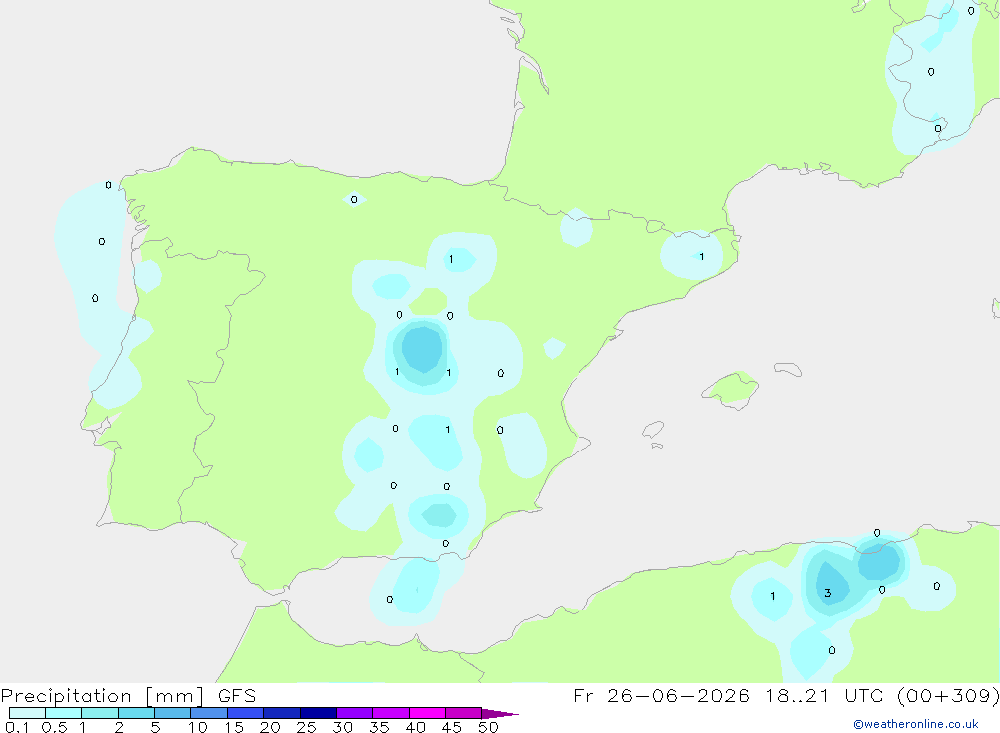1000x733 pixels.
Task: Click the "3" precipitation value over Algeria
Action: (828, 593)
